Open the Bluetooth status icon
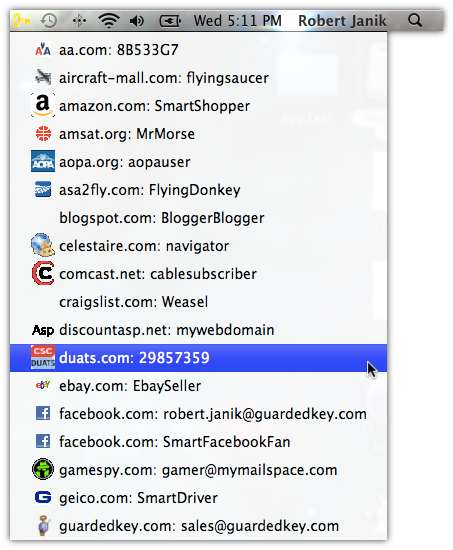 point(79,21)
